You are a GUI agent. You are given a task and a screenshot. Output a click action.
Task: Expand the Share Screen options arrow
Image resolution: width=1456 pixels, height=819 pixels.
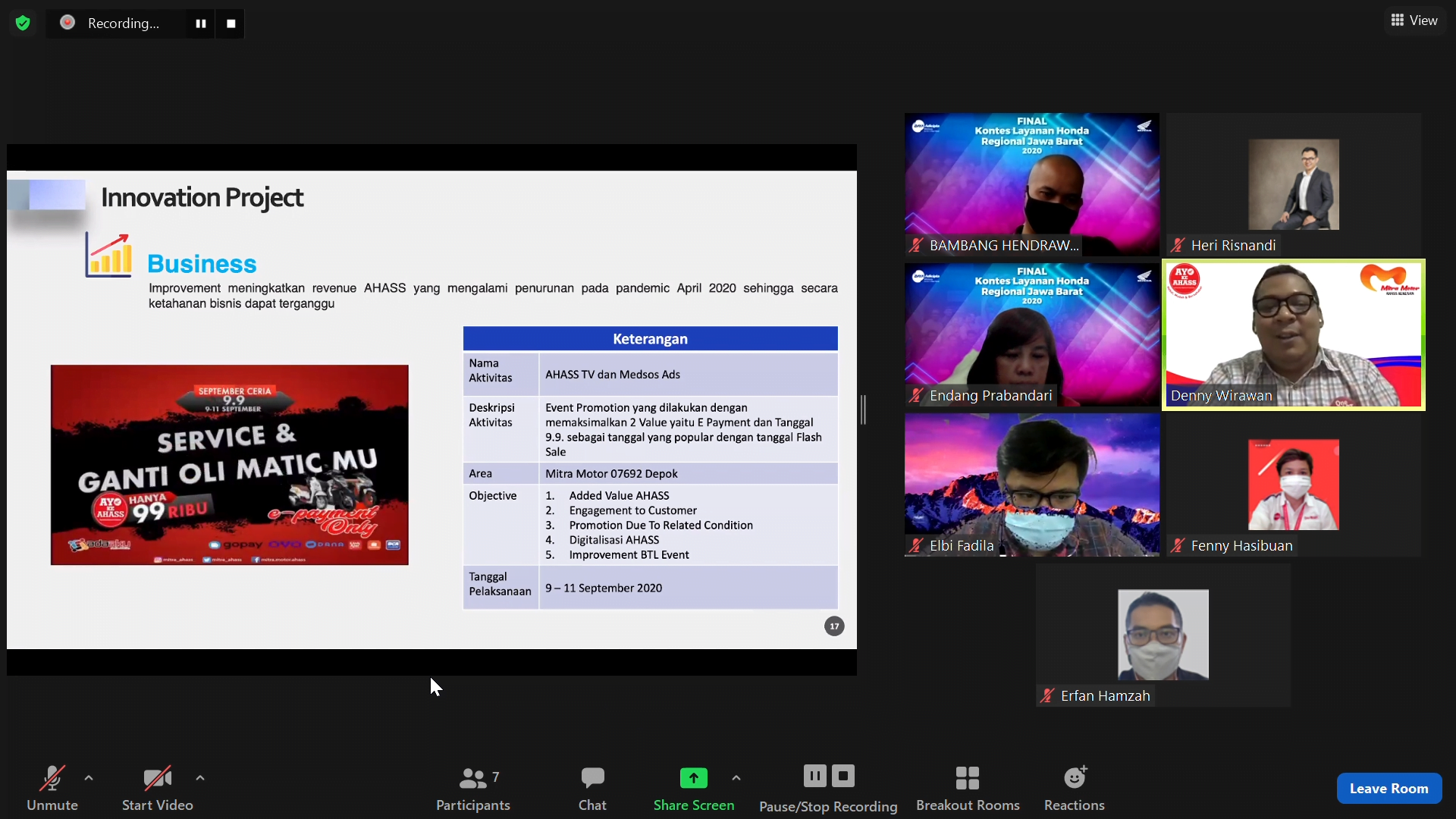click(736, 778)
